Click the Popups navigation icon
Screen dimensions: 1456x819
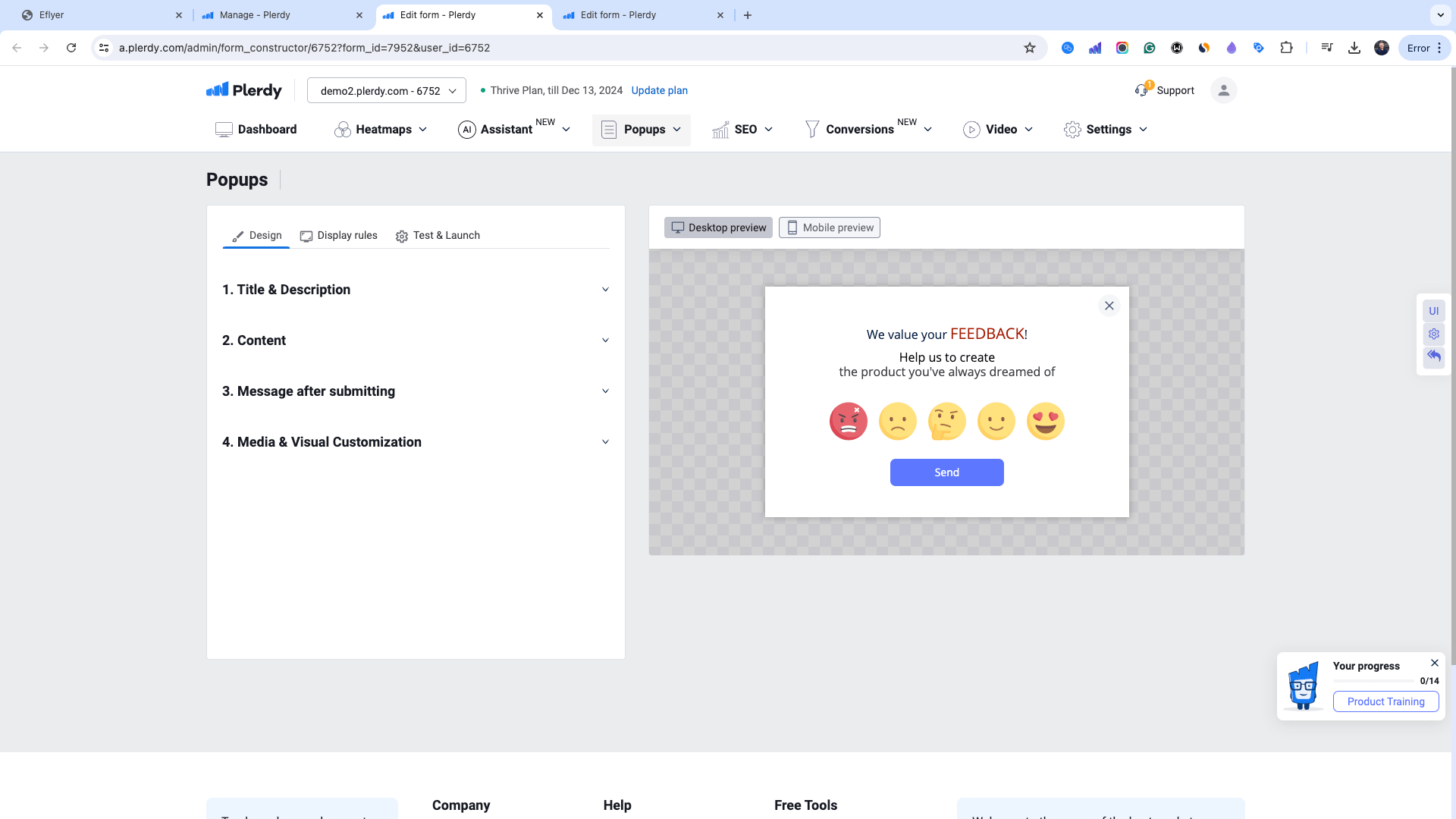tap(608, 129)
